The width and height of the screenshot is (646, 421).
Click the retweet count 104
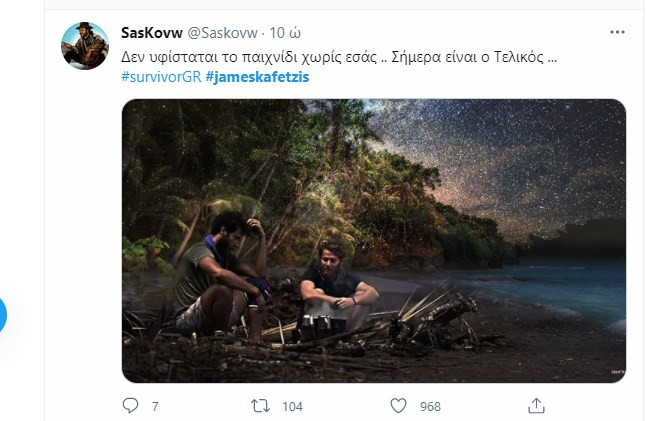click(292, 407)
